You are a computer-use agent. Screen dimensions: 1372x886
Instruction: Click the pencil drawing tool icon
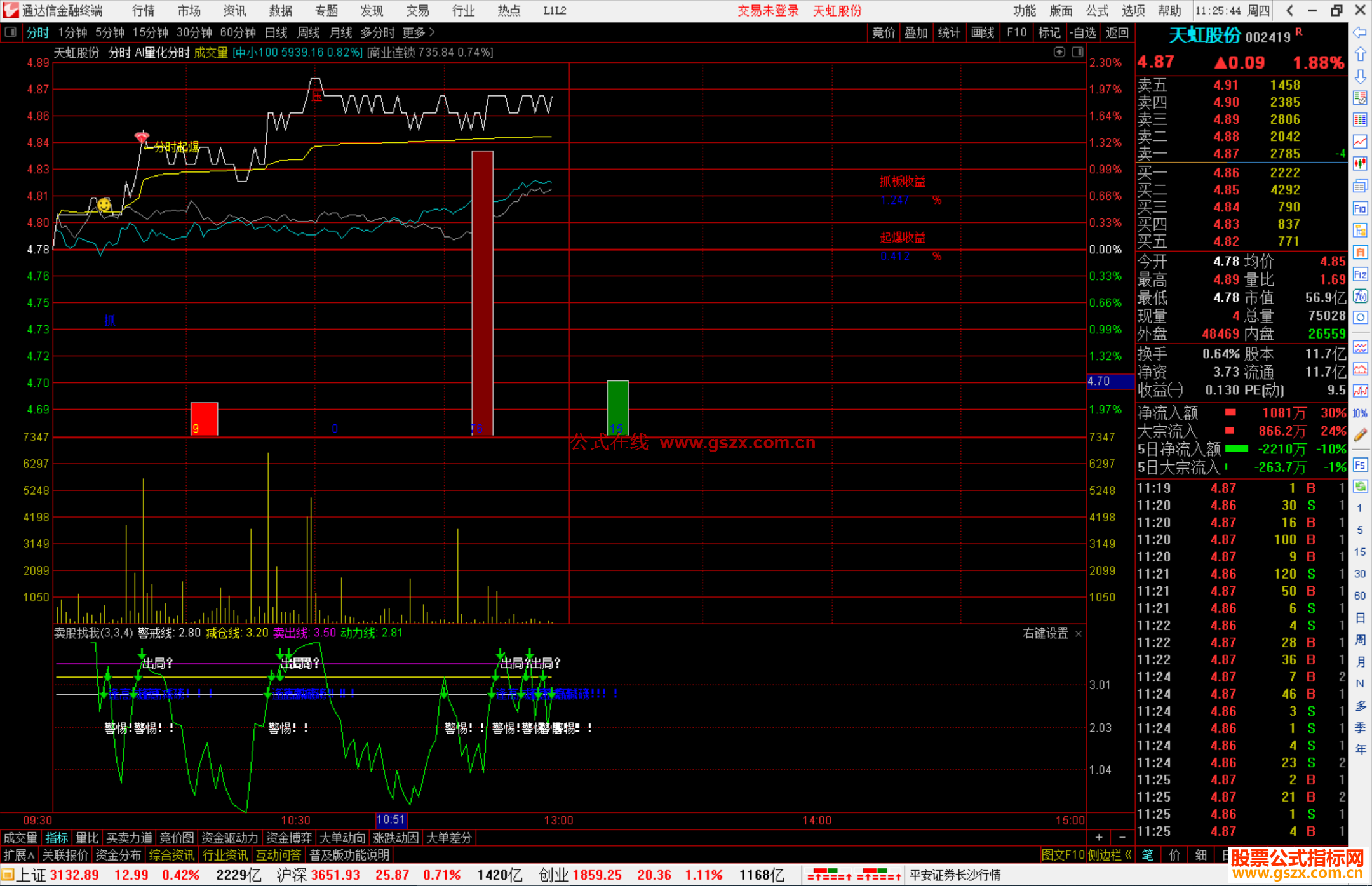(1360, 435)
